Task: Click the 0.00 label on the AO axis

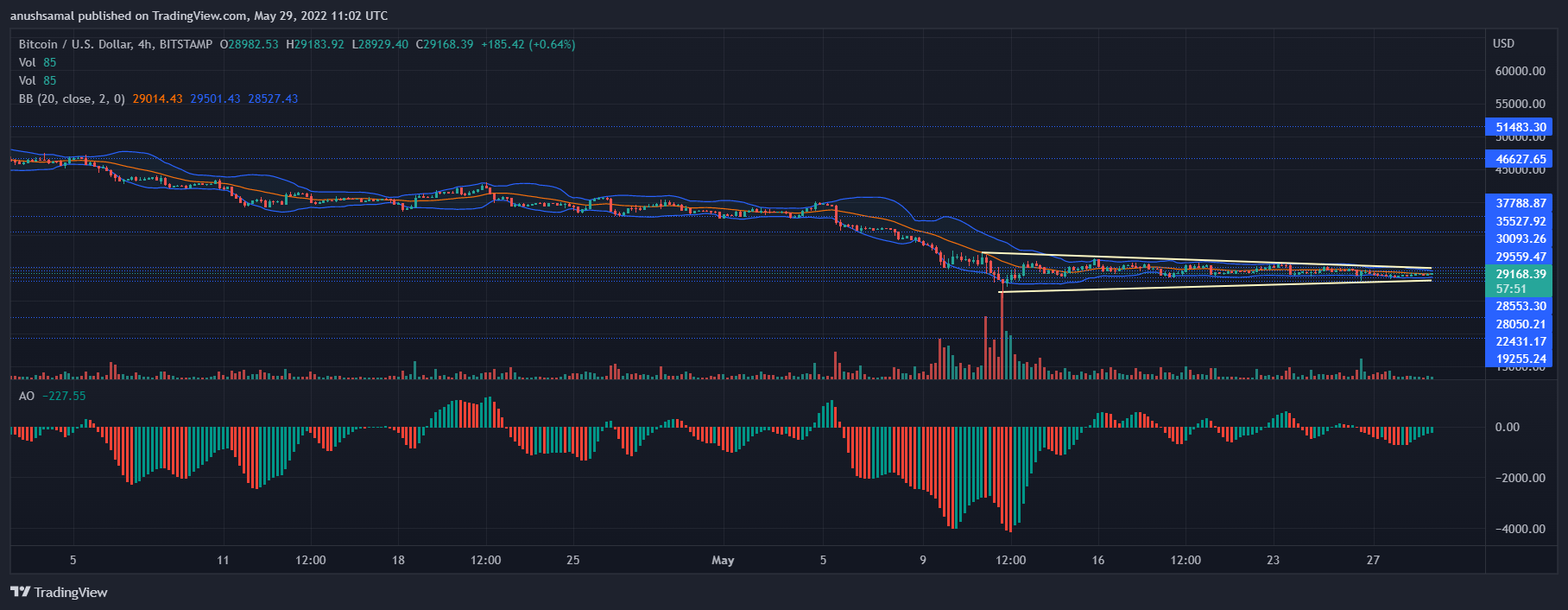Action: [1508, 427]
